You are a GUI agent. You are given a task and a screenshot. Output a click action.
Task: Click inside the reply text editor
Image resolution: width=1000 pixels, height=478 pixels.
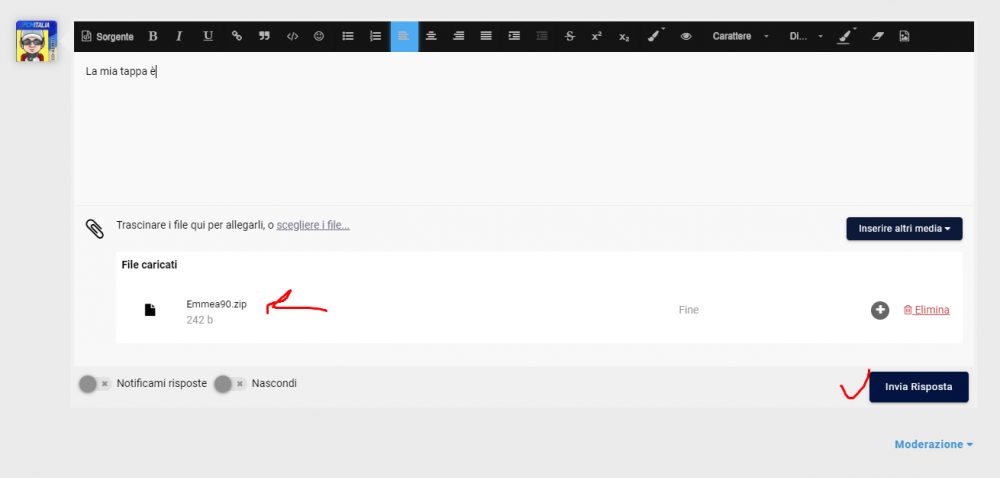(524, 128)
